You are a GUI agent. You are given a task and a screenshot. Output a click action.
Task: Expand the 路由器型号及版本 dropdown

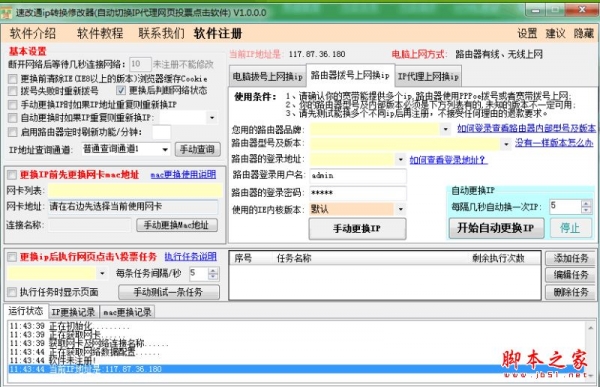(506, 144)
